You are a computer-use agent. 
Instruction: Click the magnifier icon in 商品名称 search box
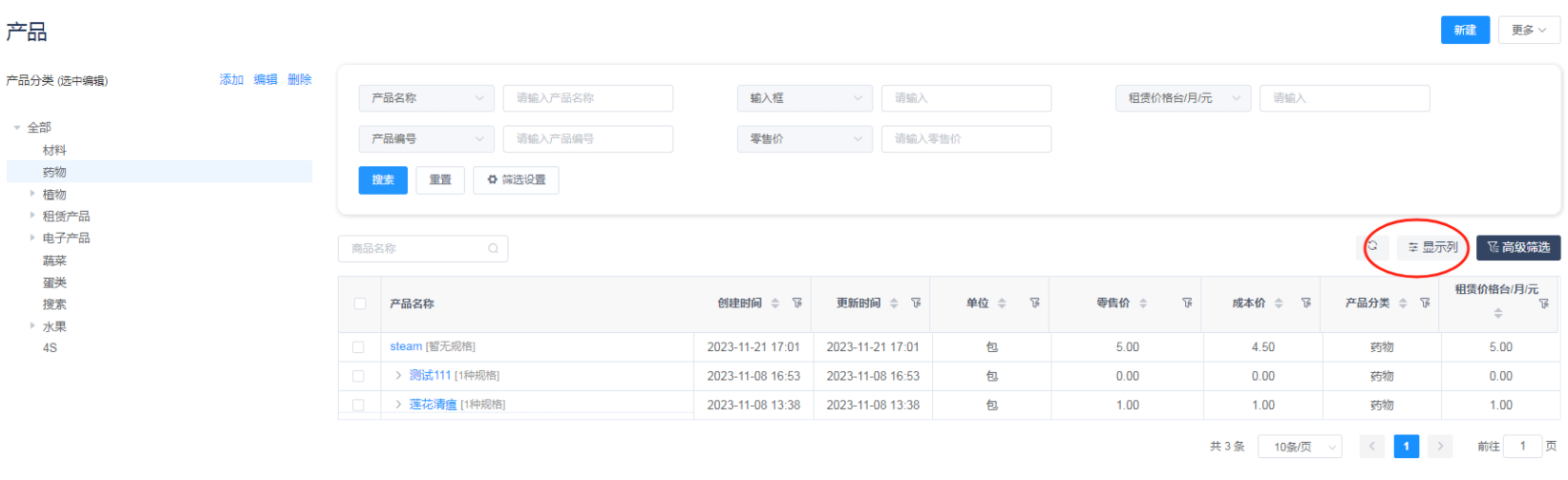[494, 249]
